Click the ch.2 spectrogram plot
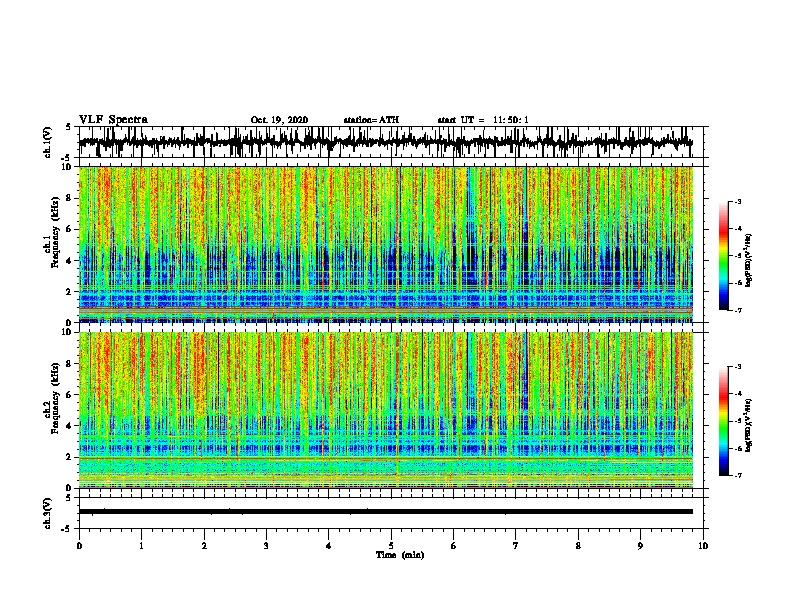Viewport: 792px width, 612px height. tap(385, 410)
